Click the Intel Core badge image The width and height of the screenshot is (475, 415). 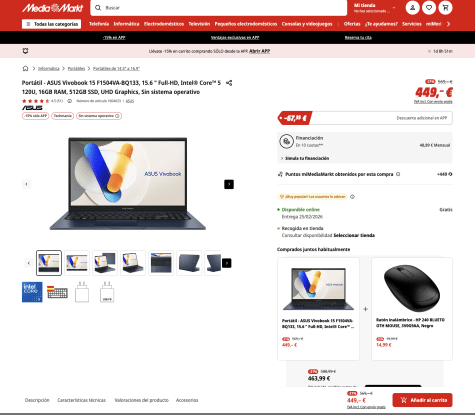click(32, 292)
